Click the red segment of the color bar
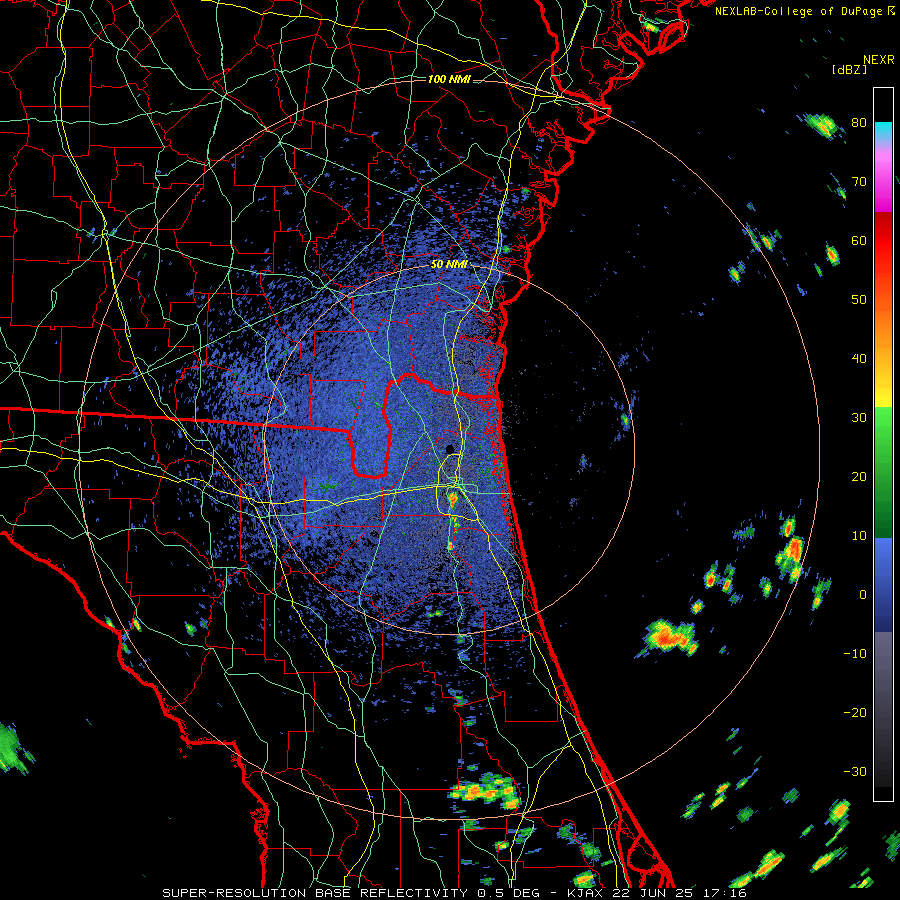The width and height of the screenshot is (900, 900). point(883,241)
